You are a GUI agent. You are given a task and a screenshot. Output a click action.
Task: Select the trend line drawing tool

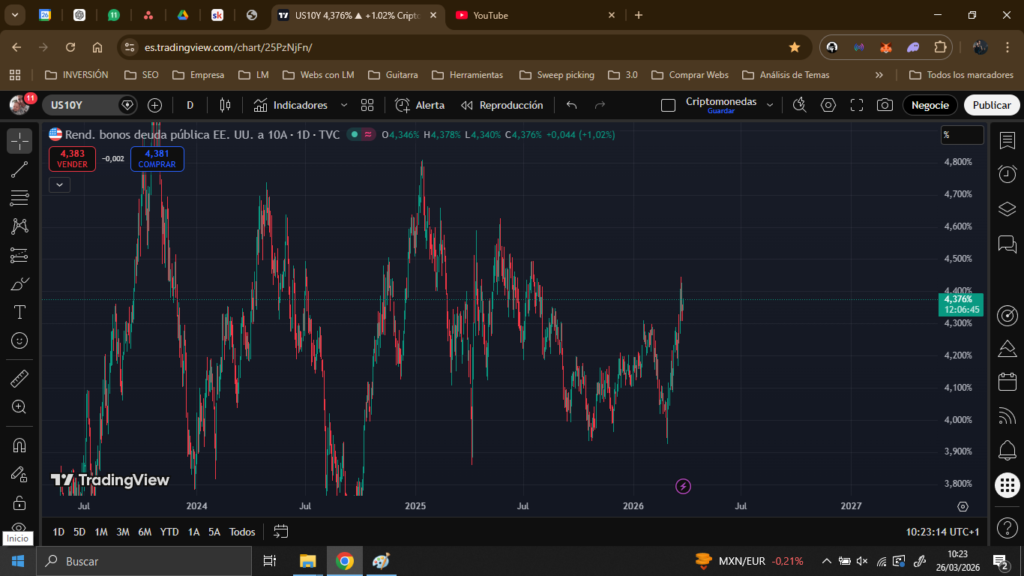(x=19, y=169)
